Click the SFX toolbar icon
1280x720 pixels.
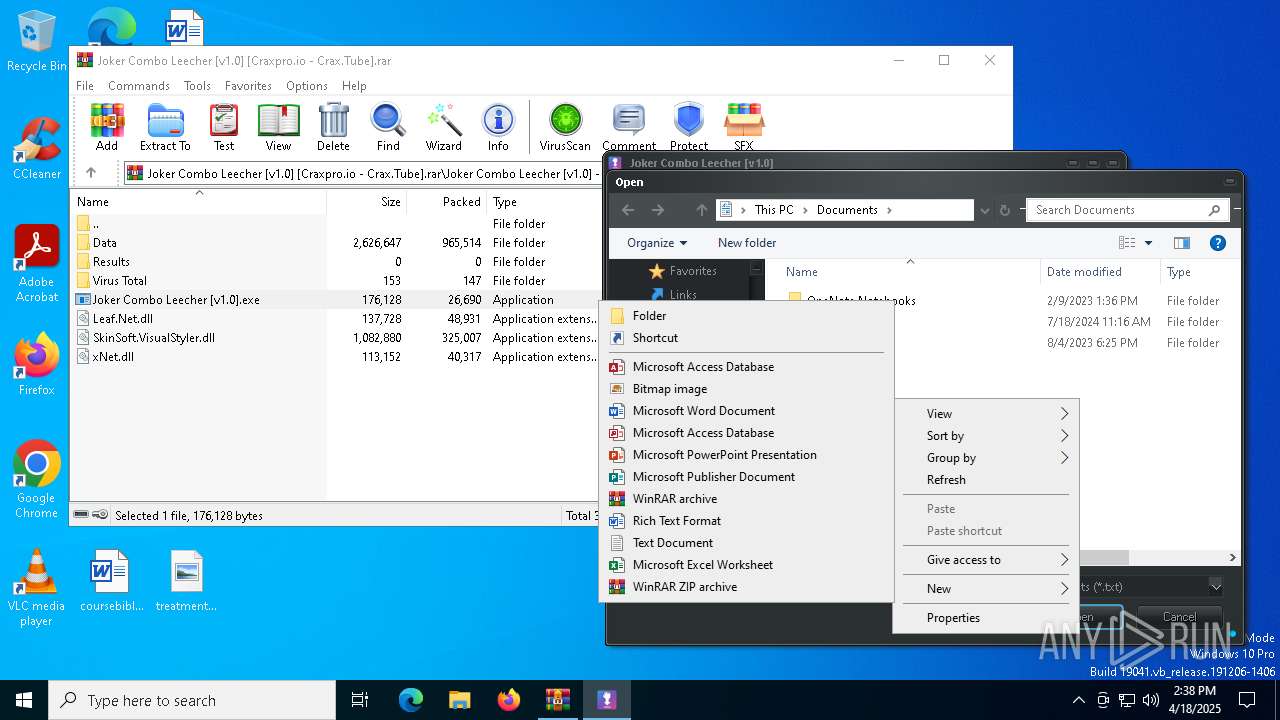click(x=744, y=127)
